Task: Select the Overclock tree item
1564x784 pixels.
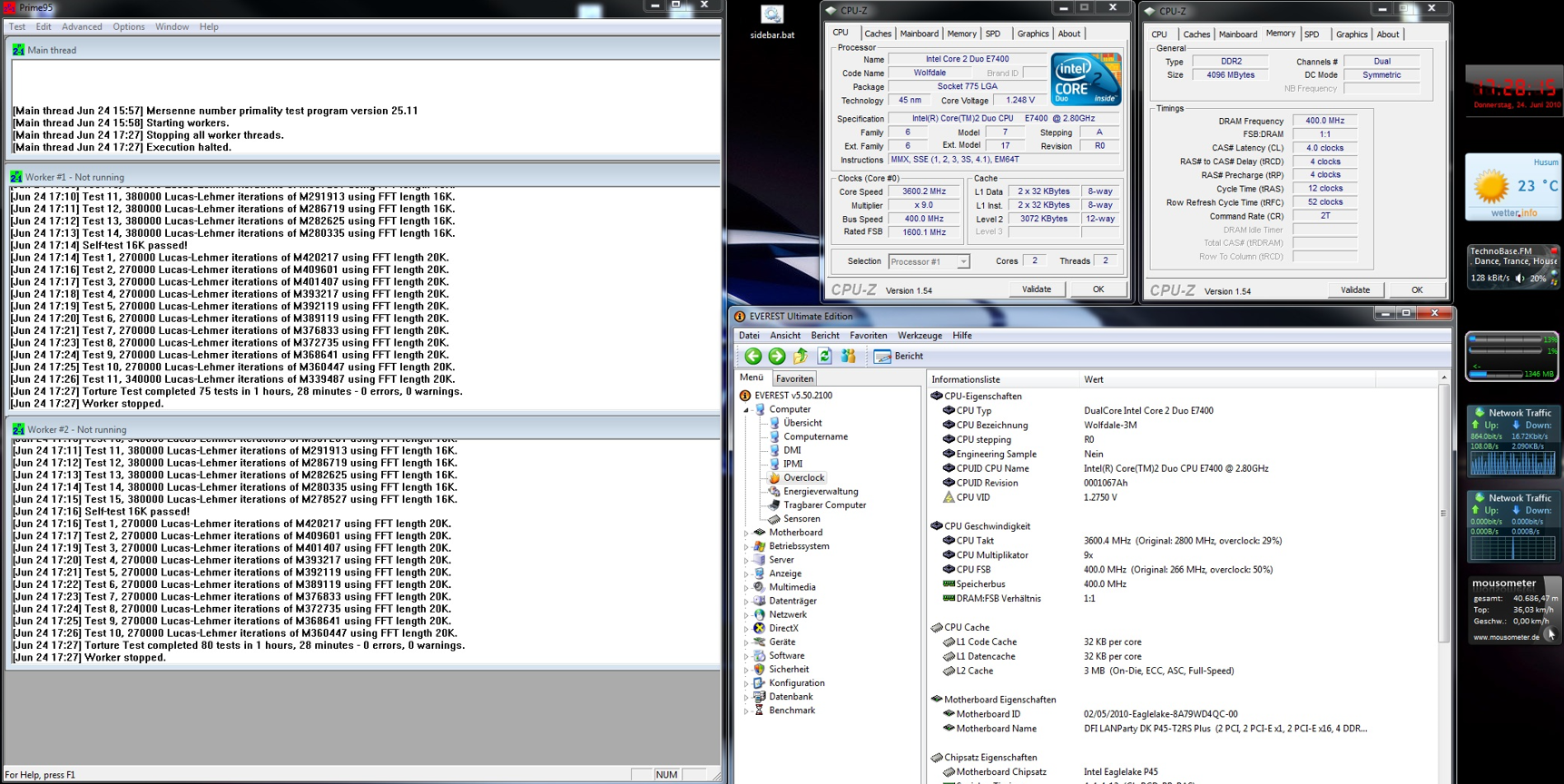Action: pos(803,477)
